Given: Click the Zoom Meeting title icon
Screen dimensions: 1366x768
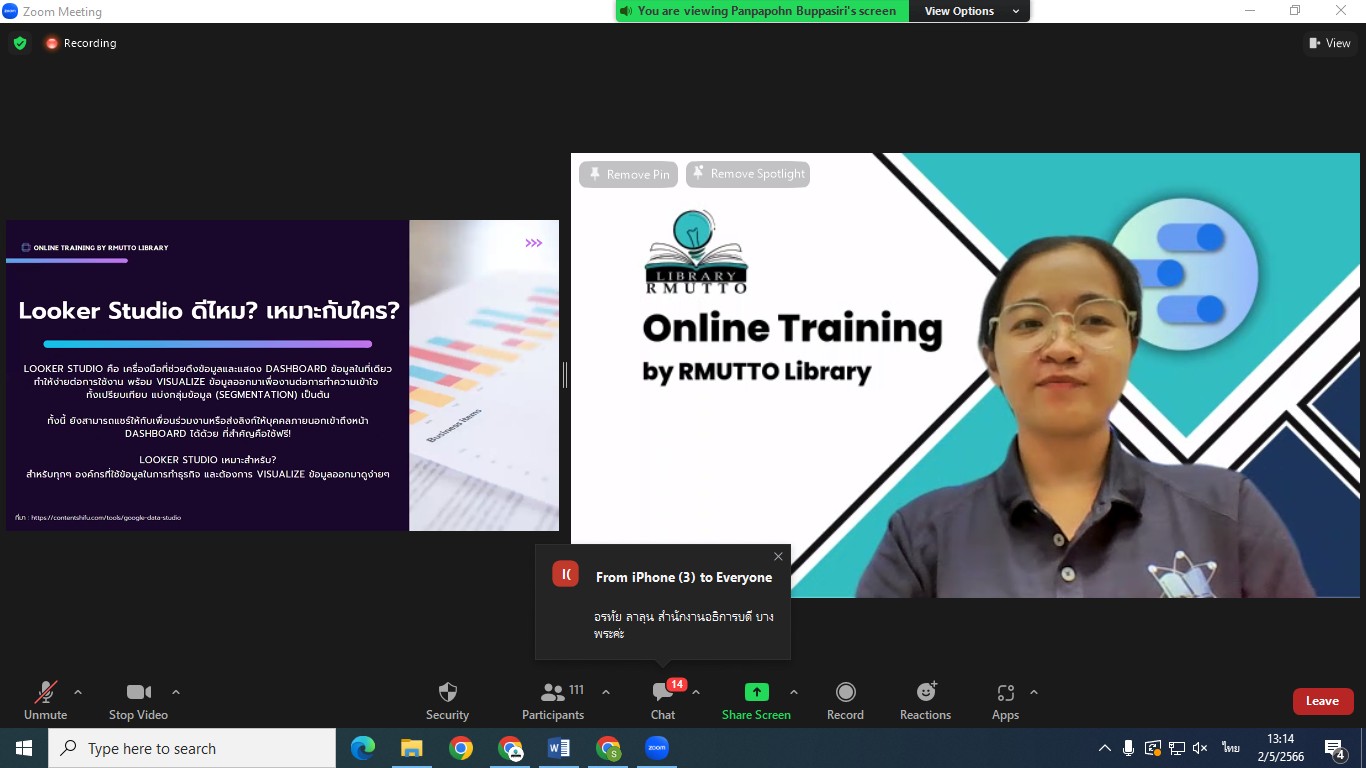Looking at the screenshot, I should 10,11.
